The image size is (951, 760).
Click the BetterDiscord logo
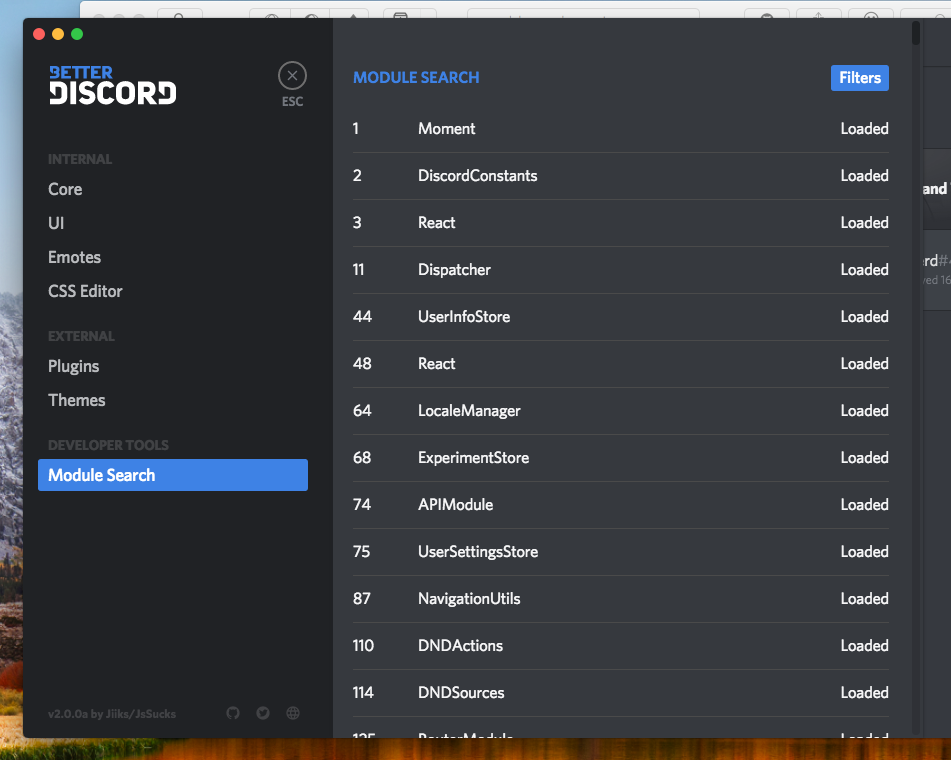[113, 85]
